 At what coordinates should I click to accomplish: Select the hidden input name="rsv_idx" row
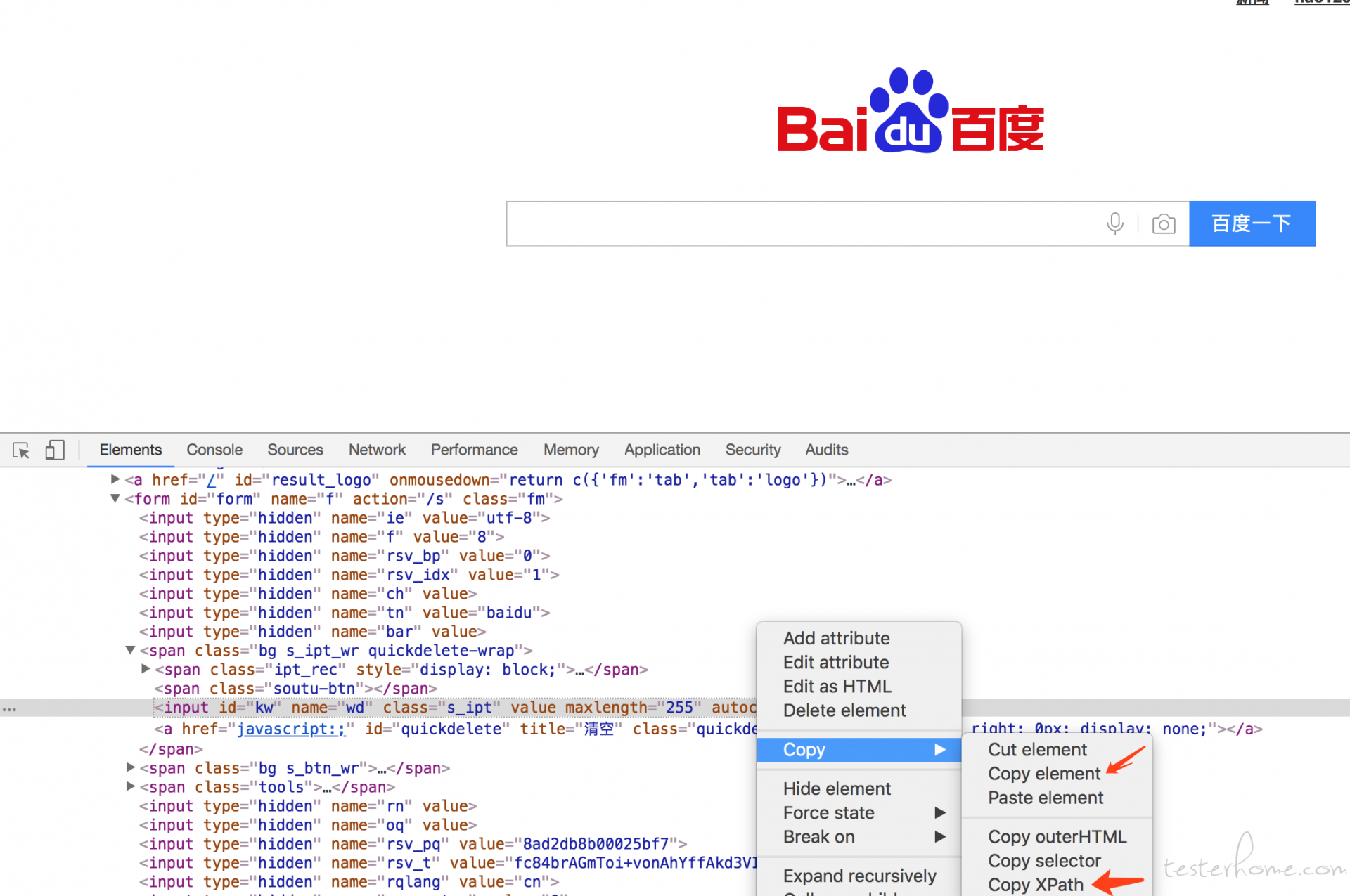pos(349,575)
